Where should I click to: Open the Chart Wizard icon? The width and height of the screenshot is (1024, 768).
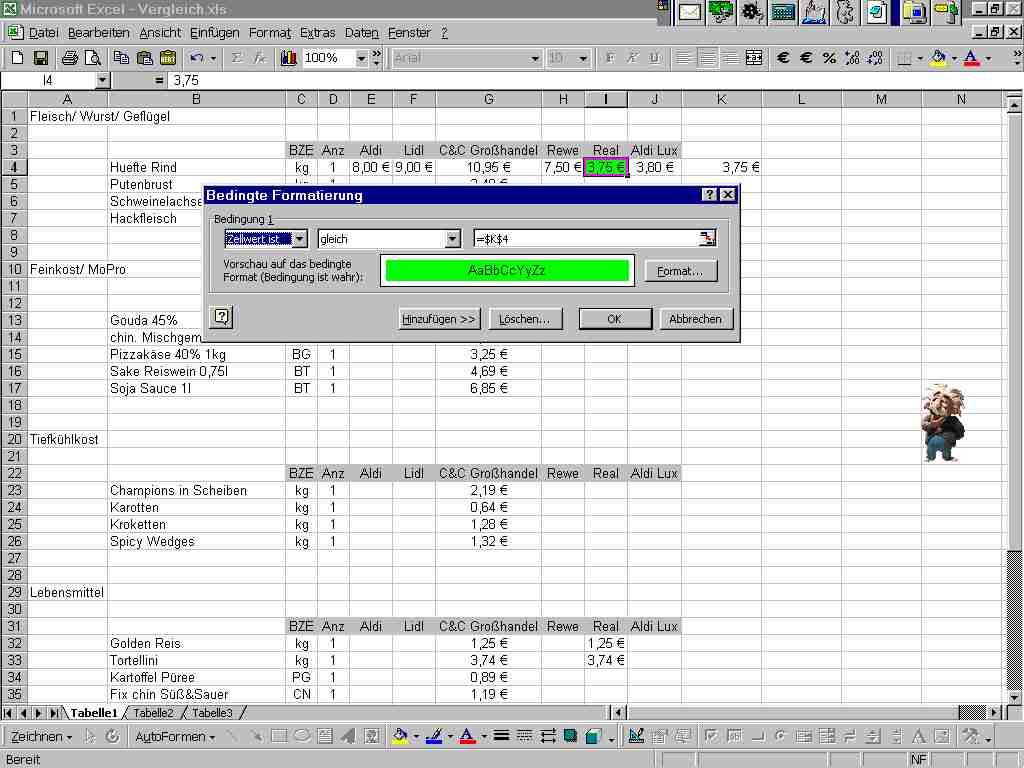click(x=289, y=58)
